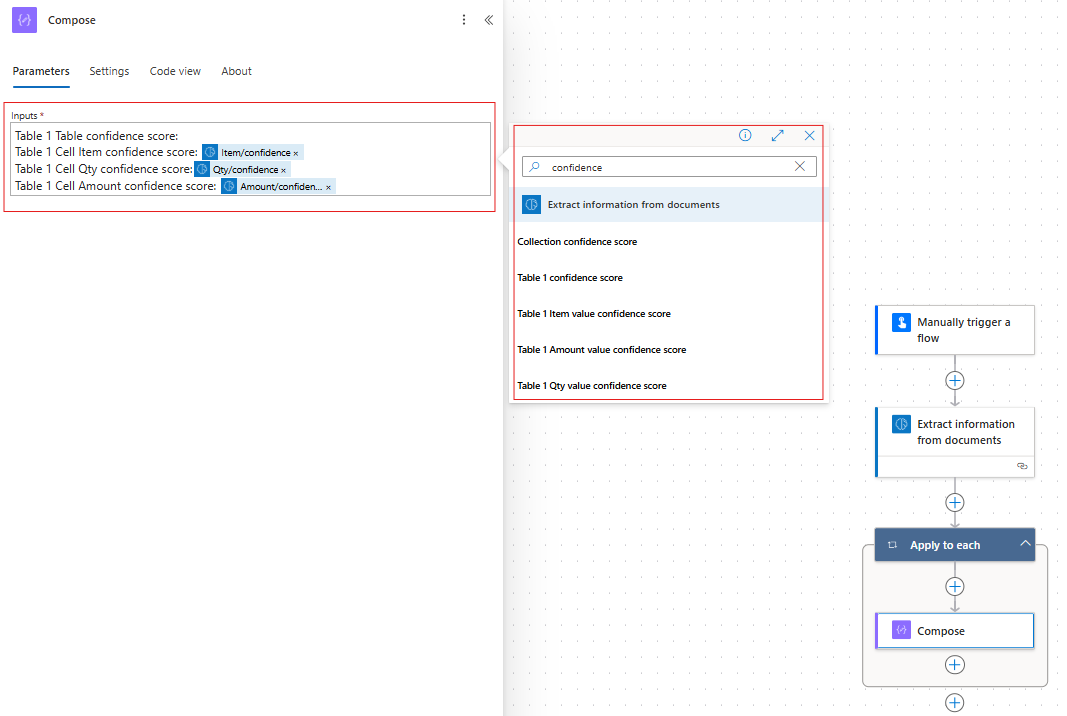Click the plus icon between trigger and Extract action
Screen dimensions: 1067x716
(x=954, y=380)
